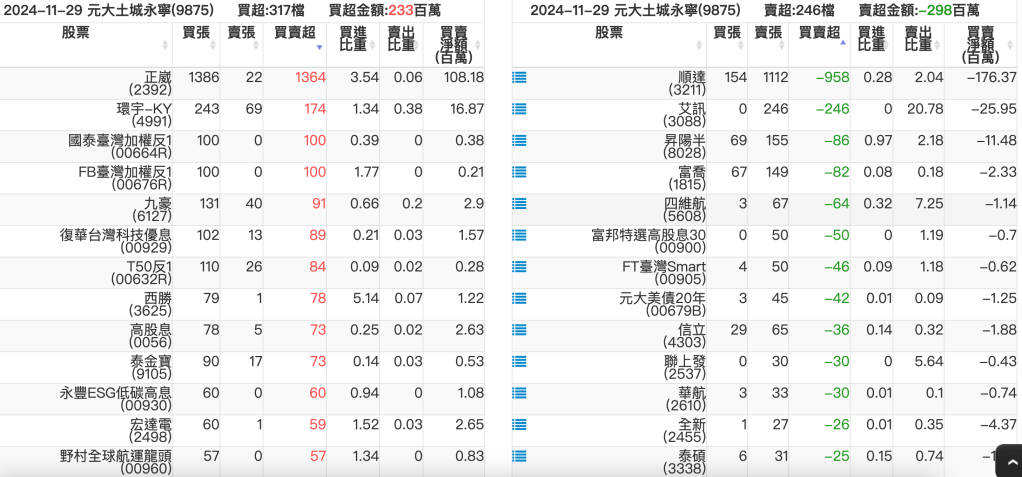Open the list icon for 四維航 (5608)
Viewport: 1022px width, 477px height.
(x=519, y=203)
